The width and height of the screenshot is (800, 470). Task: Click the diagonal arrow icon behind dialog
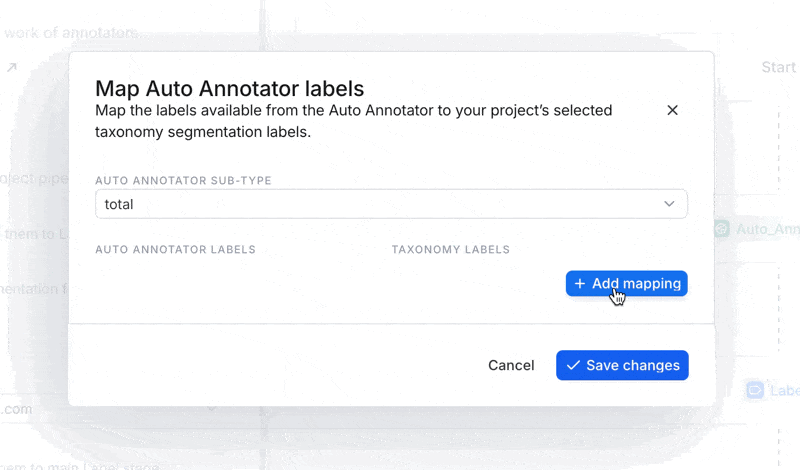point(12,67)
